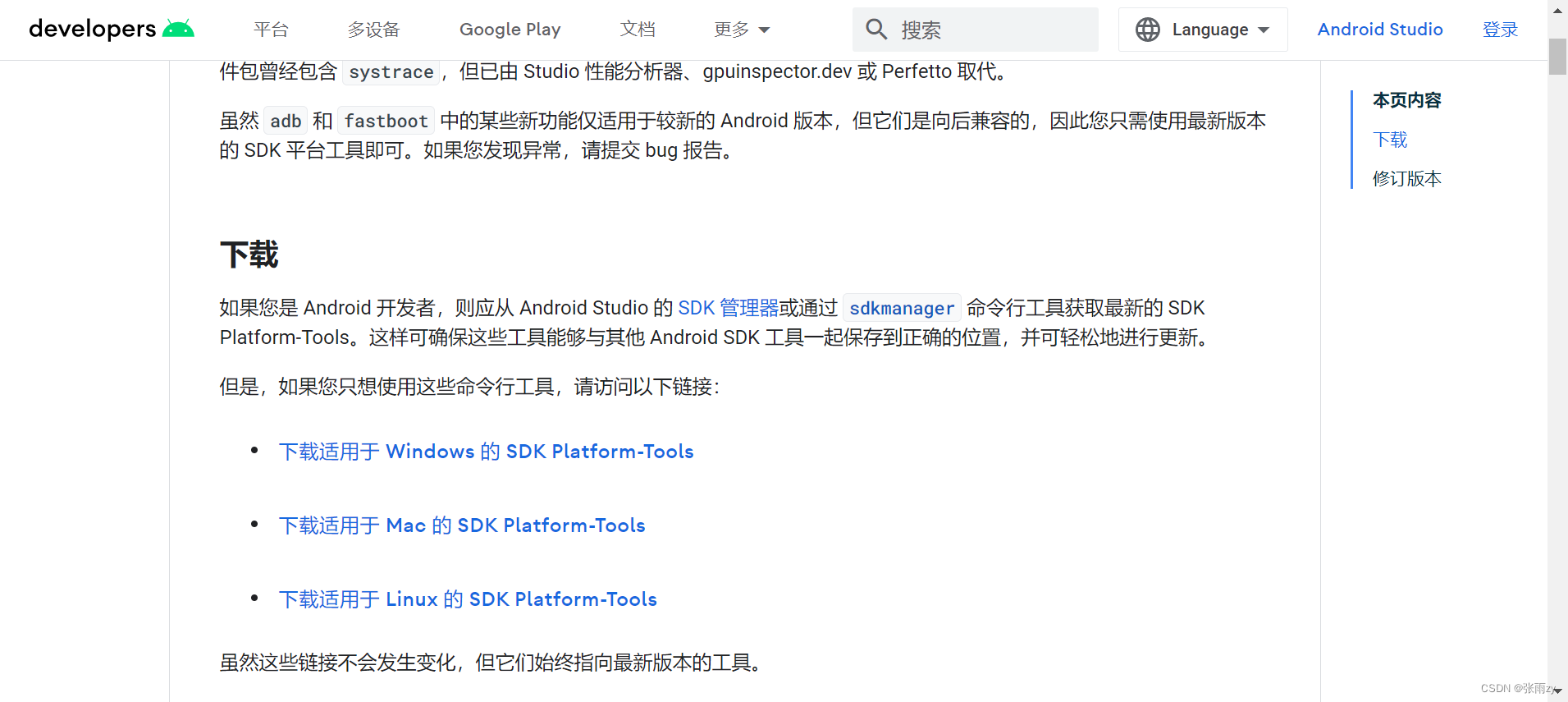
Task: Expand the 更多 dropdown
Action: coord(742,30)
